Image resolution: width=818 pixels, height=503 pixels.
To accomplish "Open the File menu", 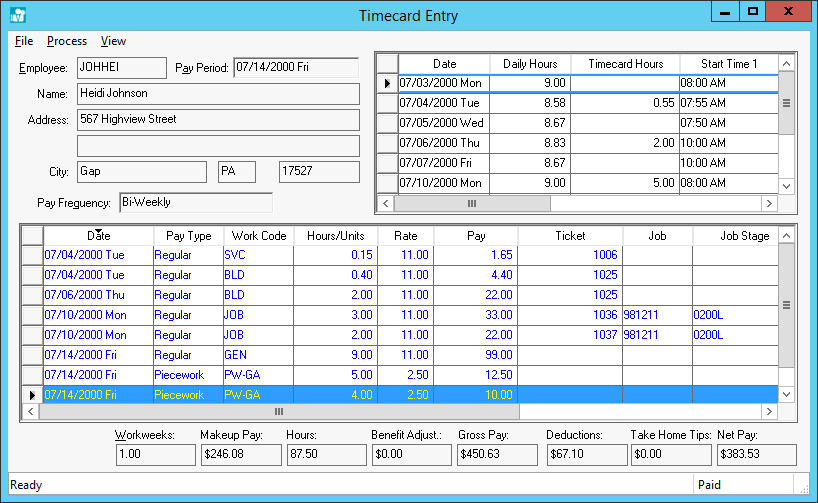I will click(x=24, y=41).
